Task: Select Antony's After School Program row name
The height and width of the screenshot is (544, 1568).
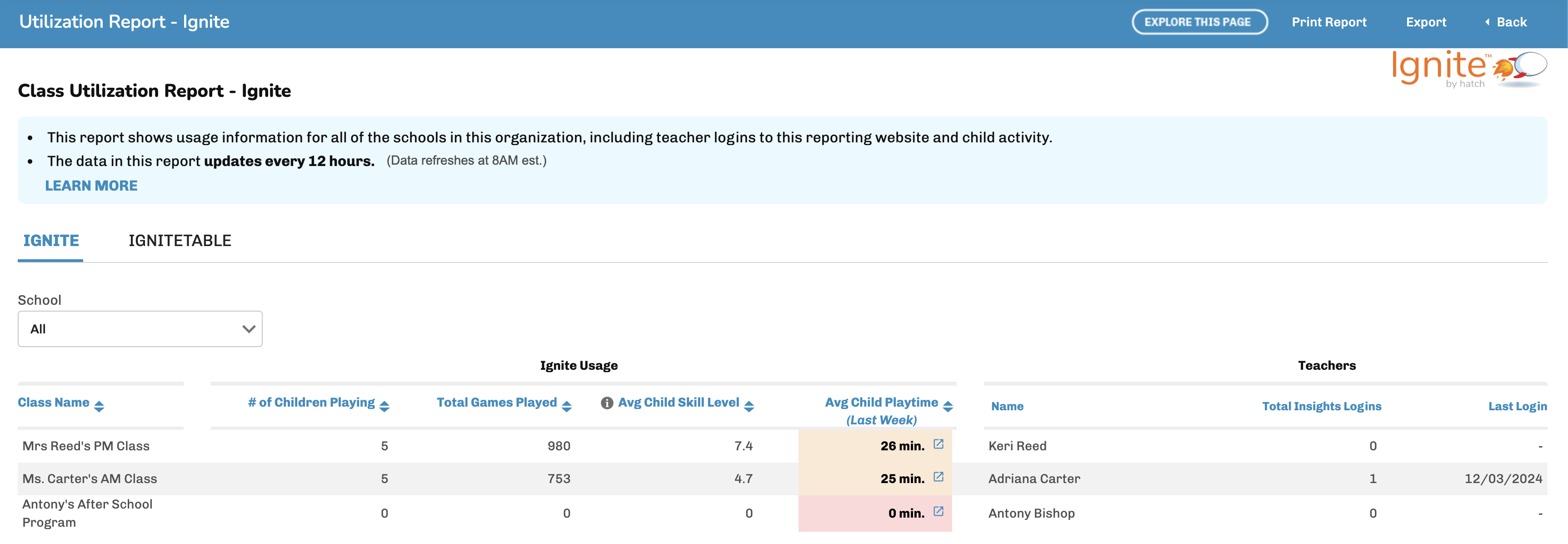Action: 87,514
